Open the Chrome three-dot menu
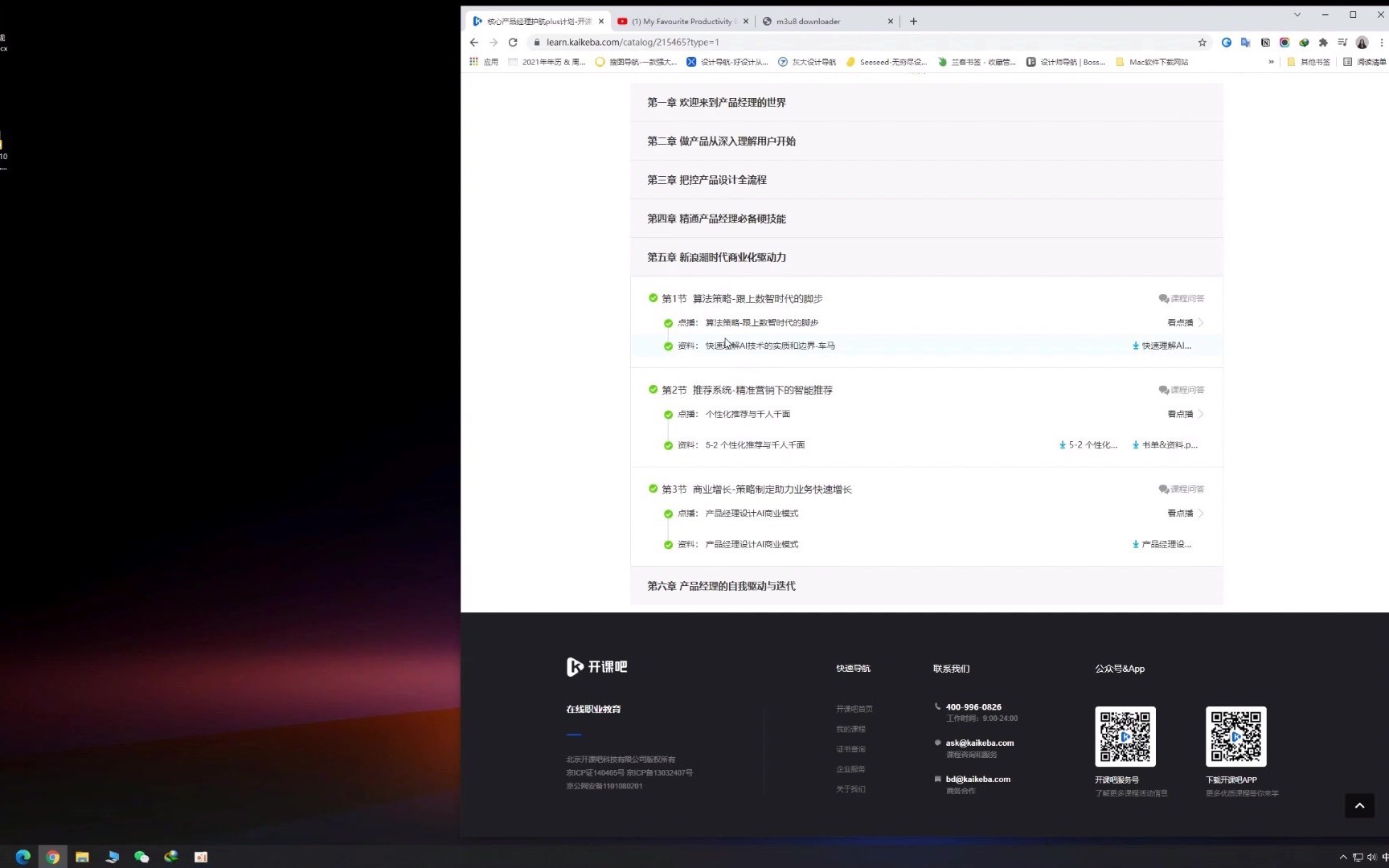The height and width of the screenshot is (868, 1389). 1382,43
